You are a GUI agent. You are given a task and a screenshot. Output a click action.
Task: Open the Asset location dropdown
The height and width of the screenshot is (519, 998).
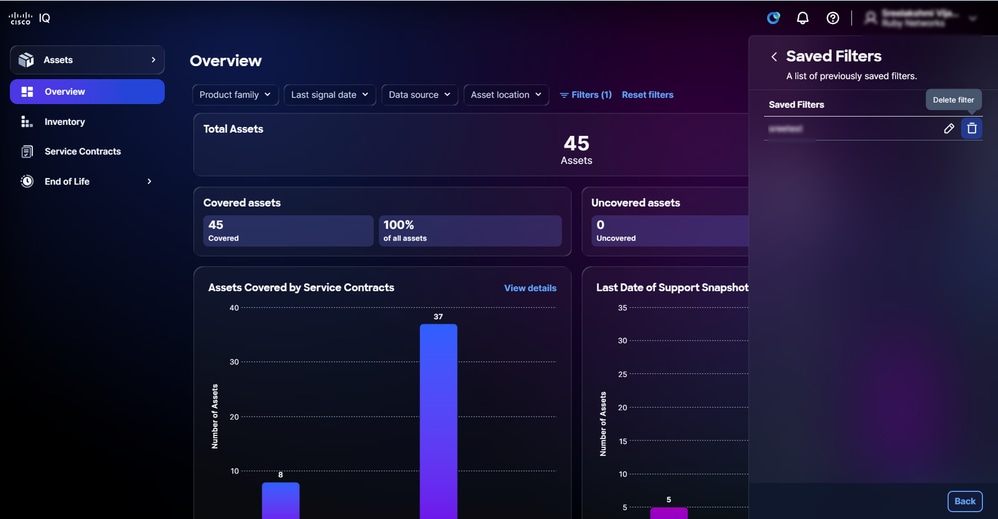coord(506,95)
